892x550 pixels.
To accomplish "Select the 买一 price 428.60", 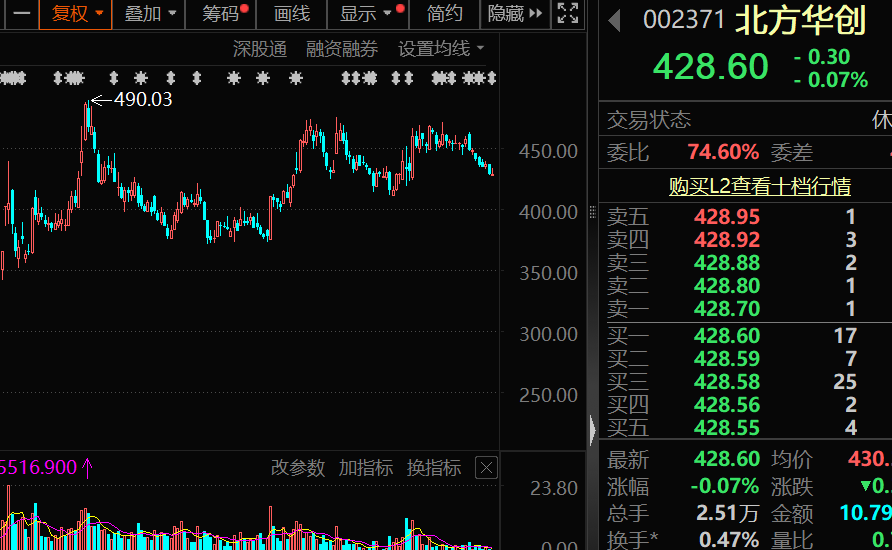I will point(726,336).
